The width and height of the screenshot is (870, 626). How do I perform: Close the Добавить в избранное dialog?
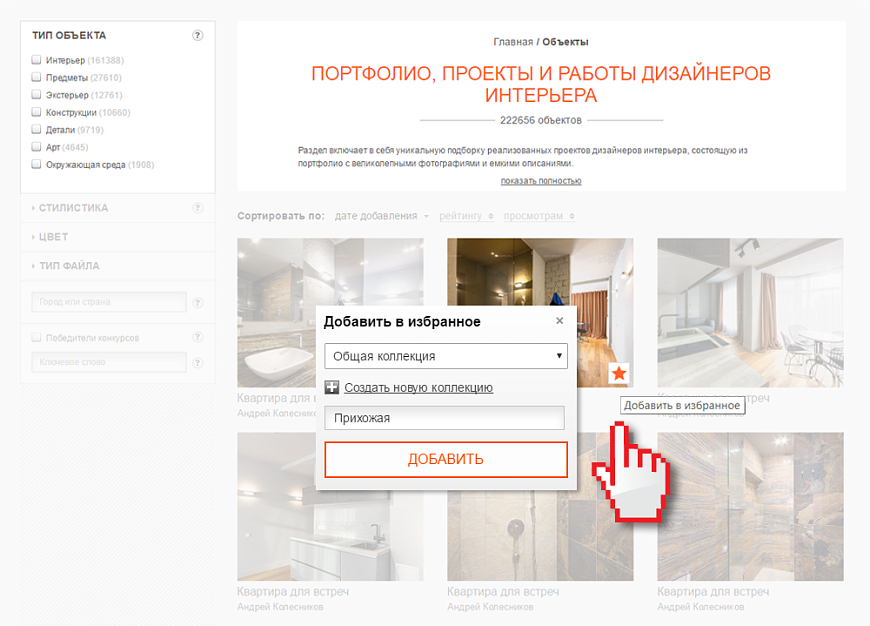pos(559,321)
